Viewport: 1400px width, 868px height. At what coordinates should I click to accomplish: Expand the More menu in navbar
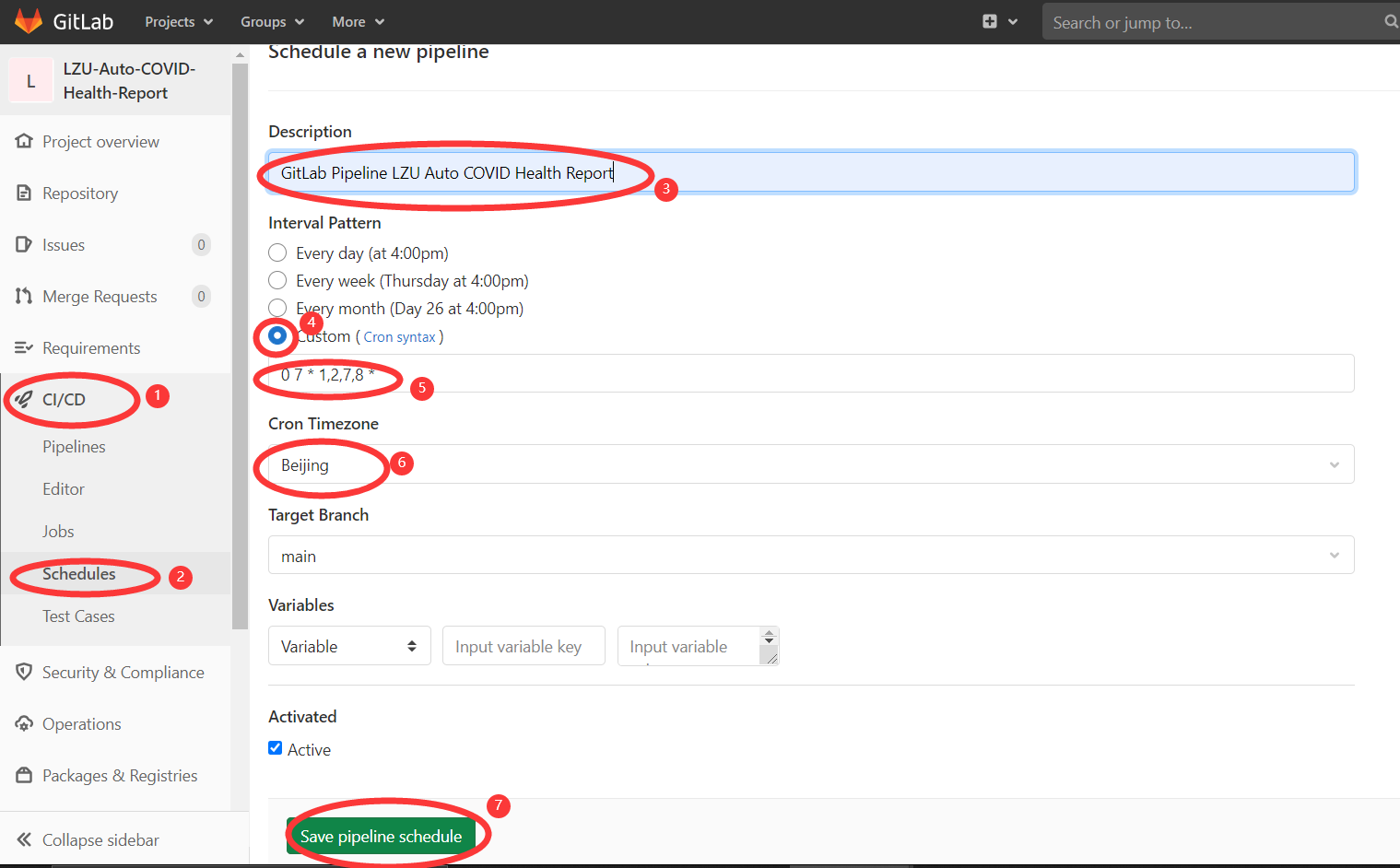pyautogui.click(x=359, y=21)
